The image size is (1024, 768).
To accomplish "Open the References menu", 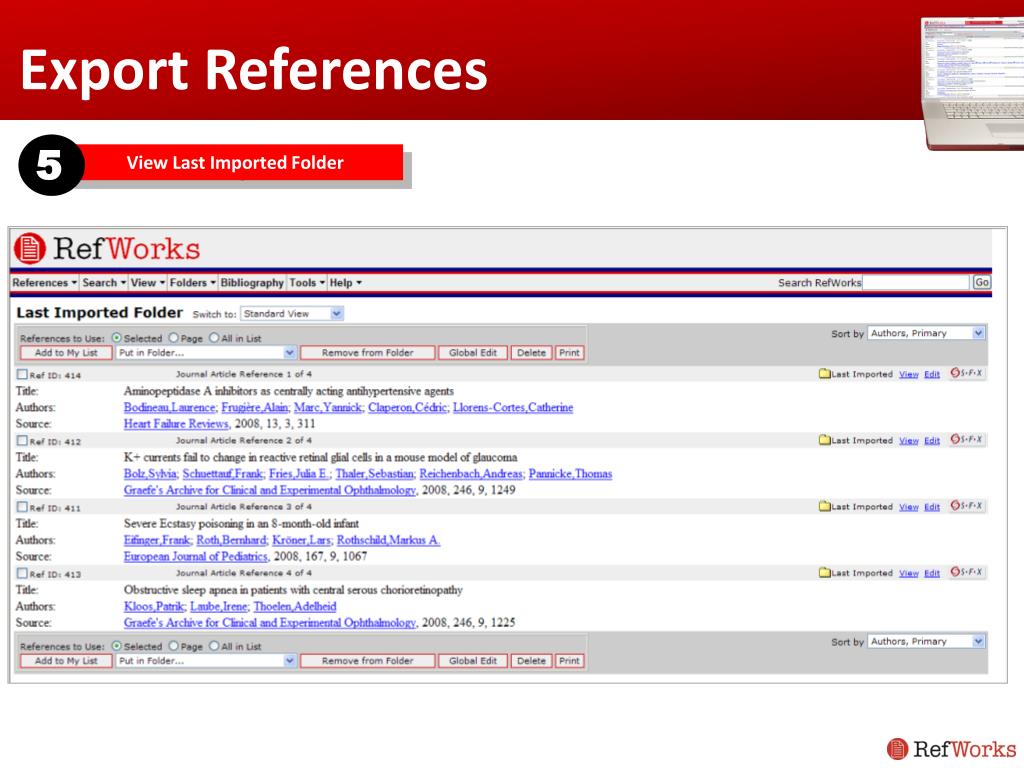I will tap(44, 283).
